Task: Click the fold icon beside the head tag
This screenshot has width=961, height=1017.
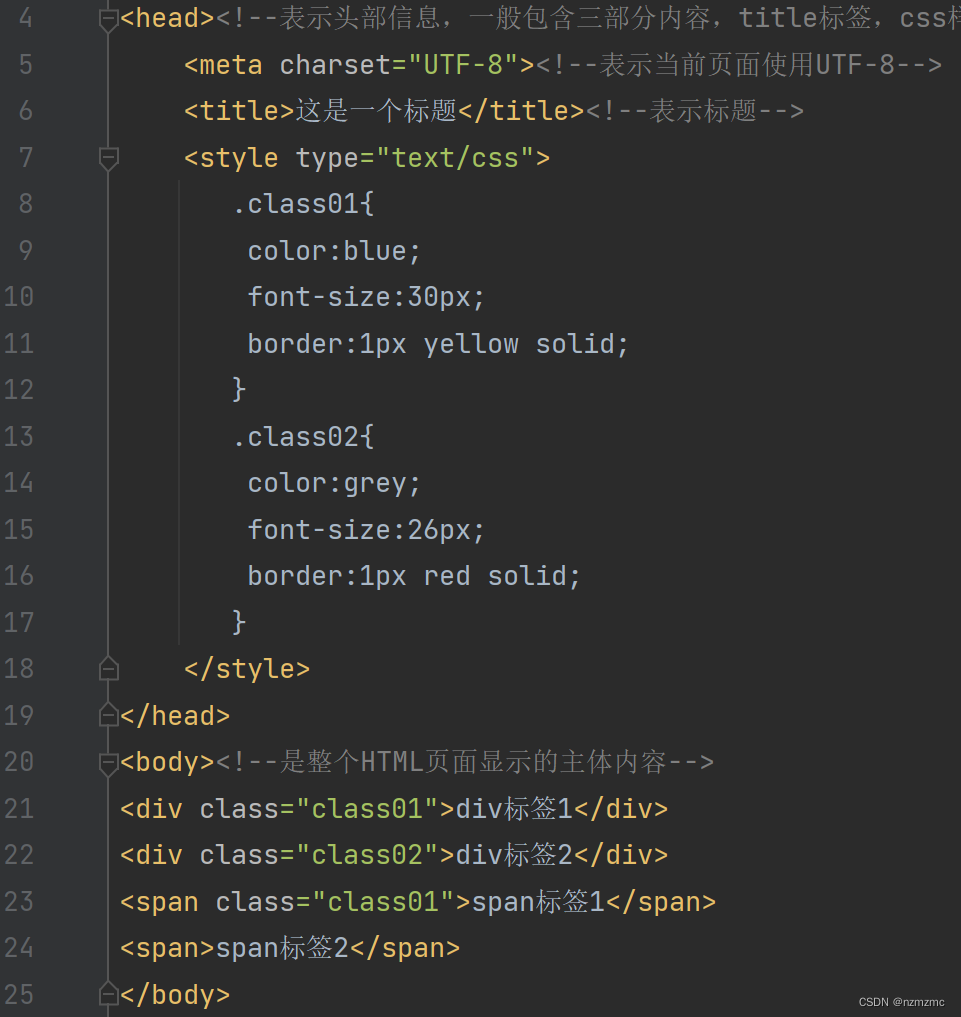Action: pyautogui.click(x=108, y=17)
